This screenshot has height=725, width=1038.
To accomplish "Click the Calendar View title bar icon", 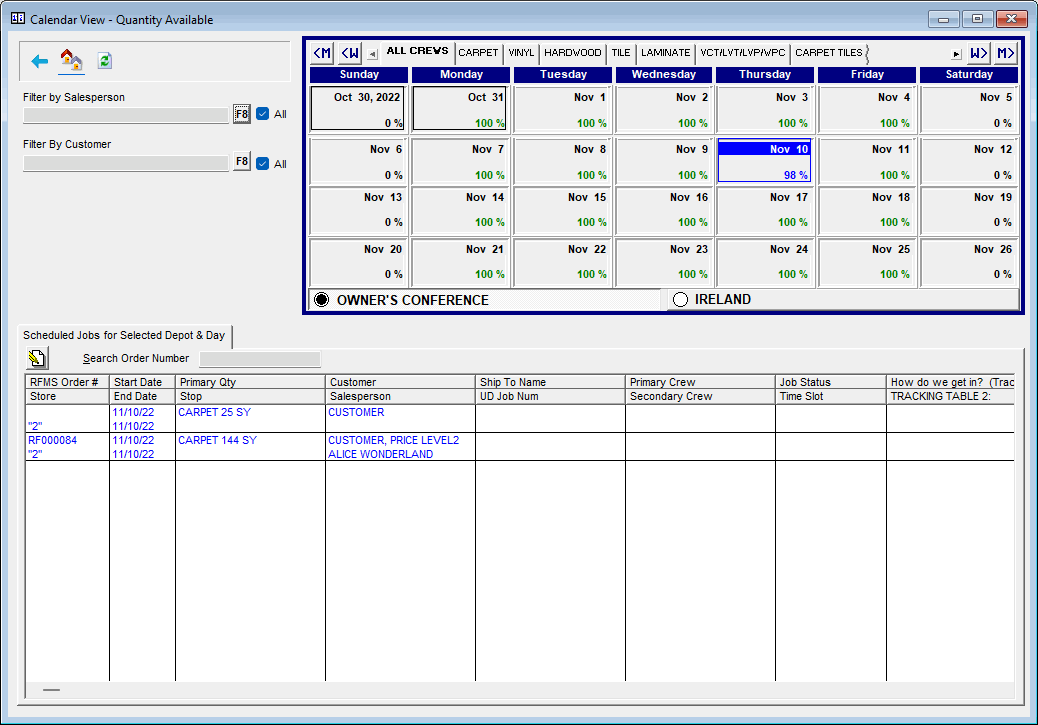I will [18, 19].
